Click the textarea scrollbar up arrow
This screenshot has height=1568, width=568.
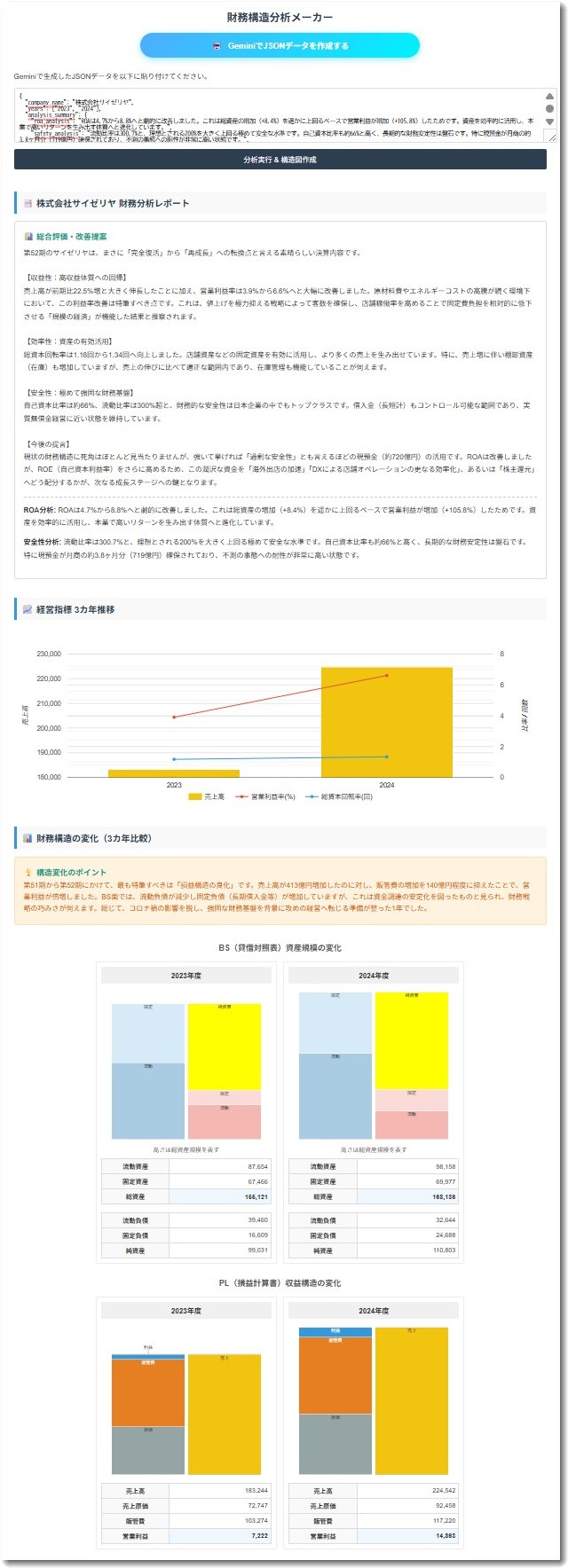click(x=549, y=97)
